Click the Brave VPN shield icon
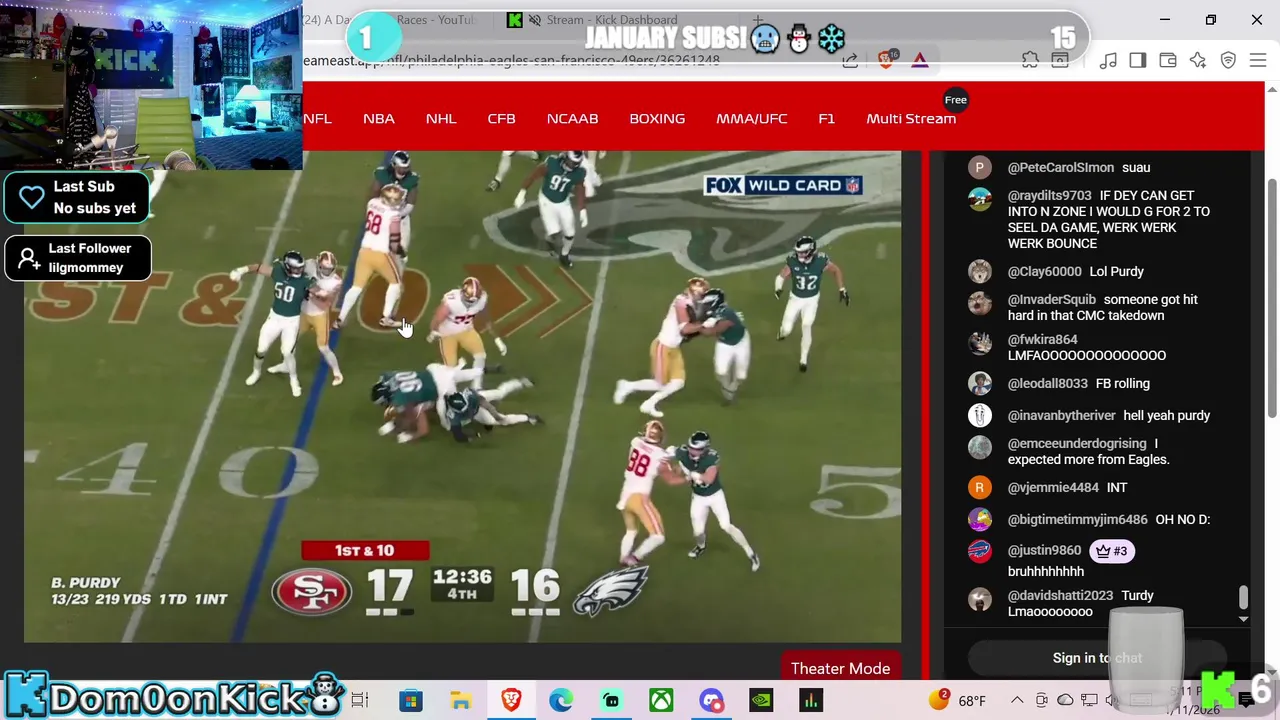Image resolution: width=1280 pixels, height=720 pixels. (x=1228, y=61)
